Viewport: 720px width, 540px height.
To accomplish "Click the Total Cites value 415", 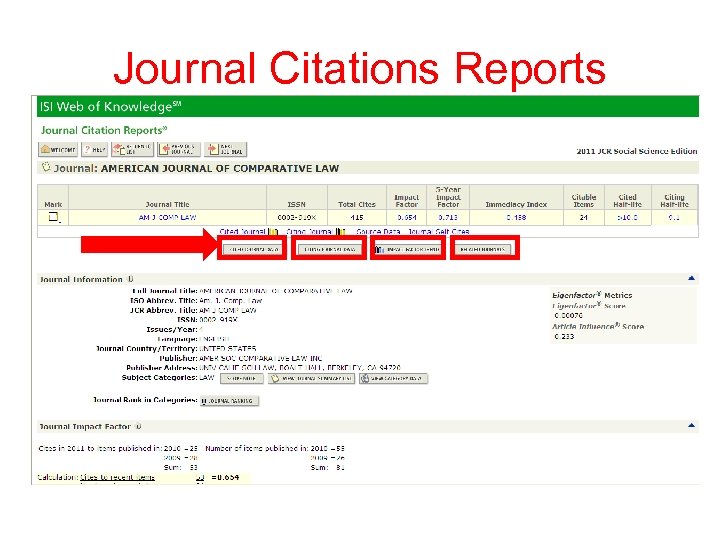I will point(357,217).
